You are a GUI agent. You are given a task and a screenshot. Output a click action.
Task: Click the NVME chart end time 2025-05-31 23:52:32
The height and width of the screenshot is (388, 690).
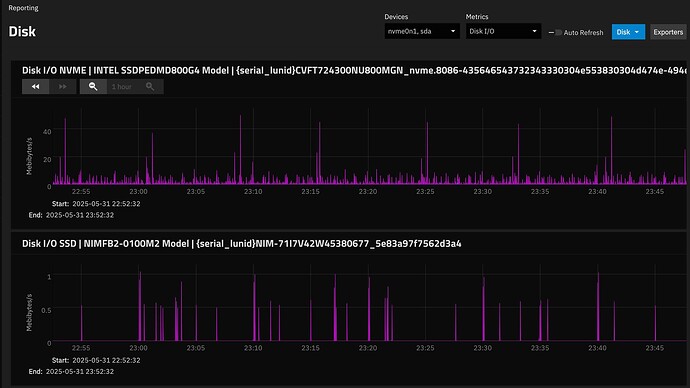click(x=80, y=215)
